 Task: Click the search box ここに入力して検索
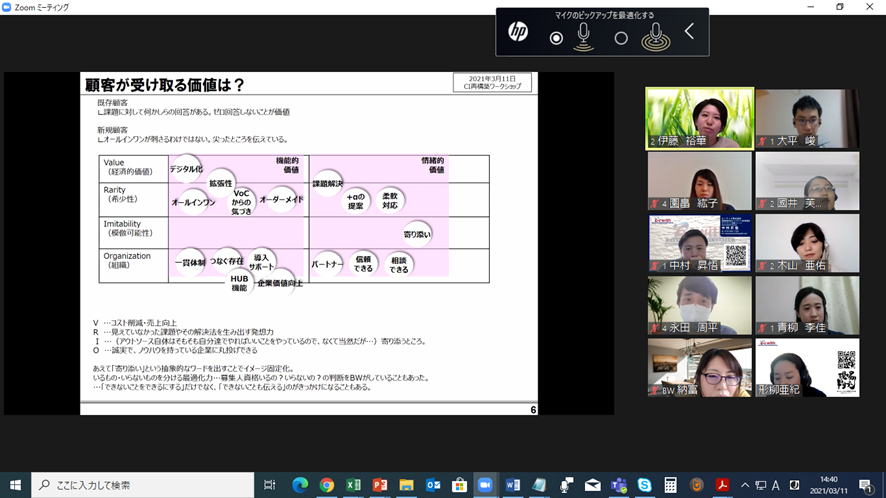[x=143, y=485]
